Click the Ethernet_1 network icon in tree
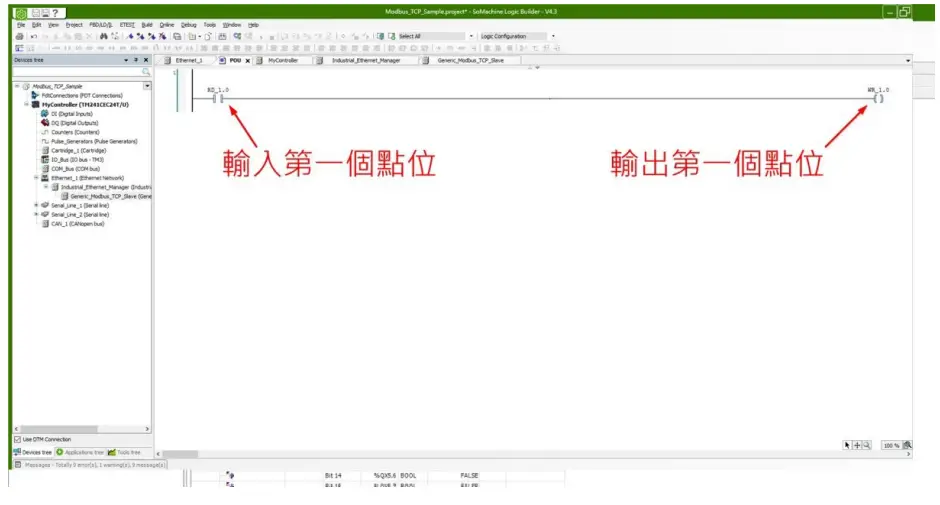This screenshot has height=505, width=940. click(x=45, y=178)
